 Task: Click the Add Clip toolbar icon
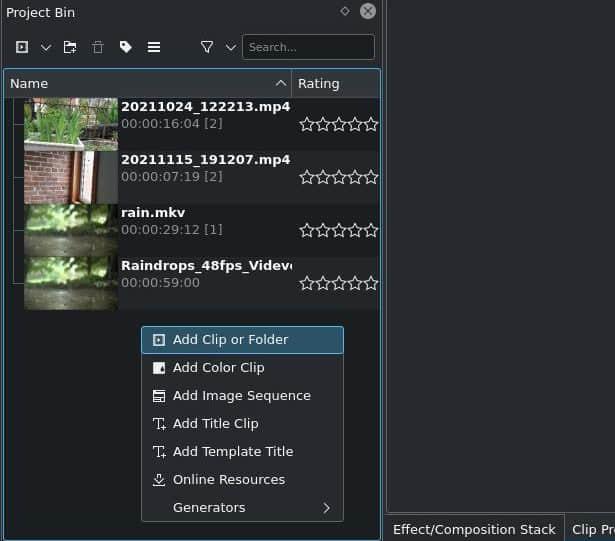click(22, 47)
